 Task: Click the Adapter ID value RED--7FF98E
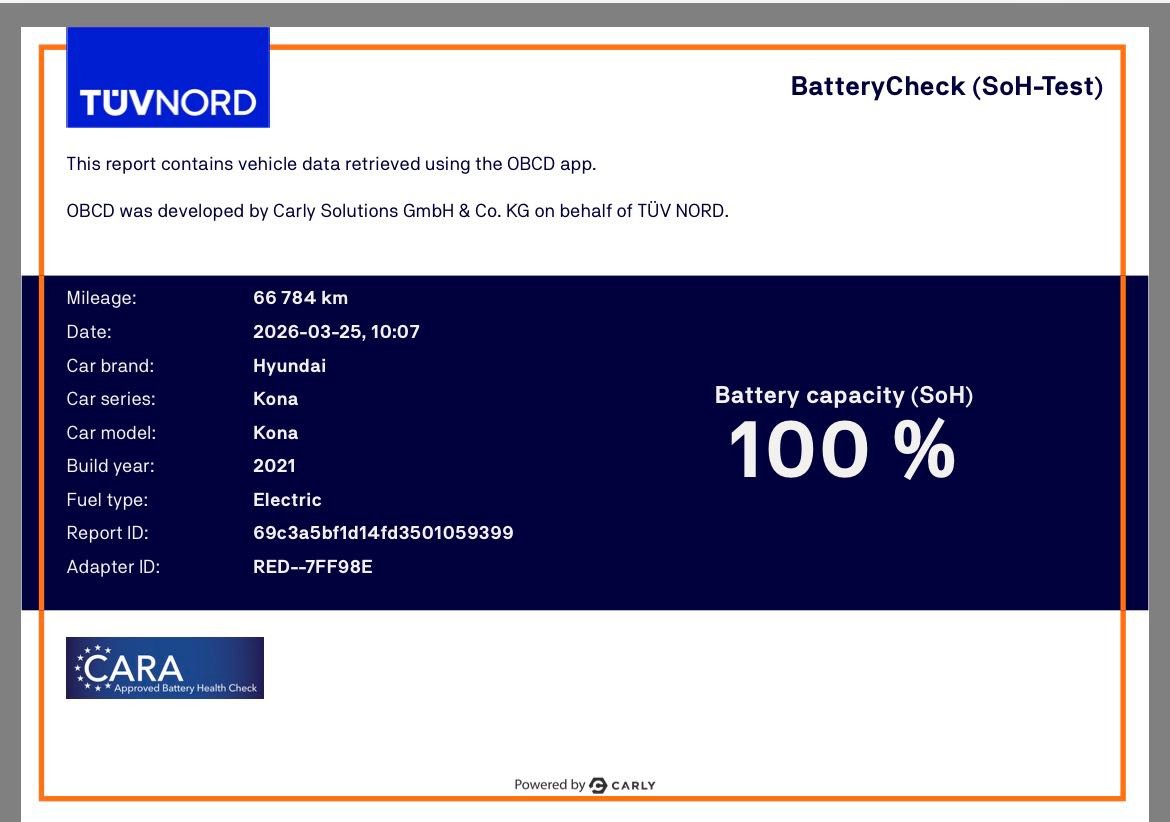click(312, 567)
